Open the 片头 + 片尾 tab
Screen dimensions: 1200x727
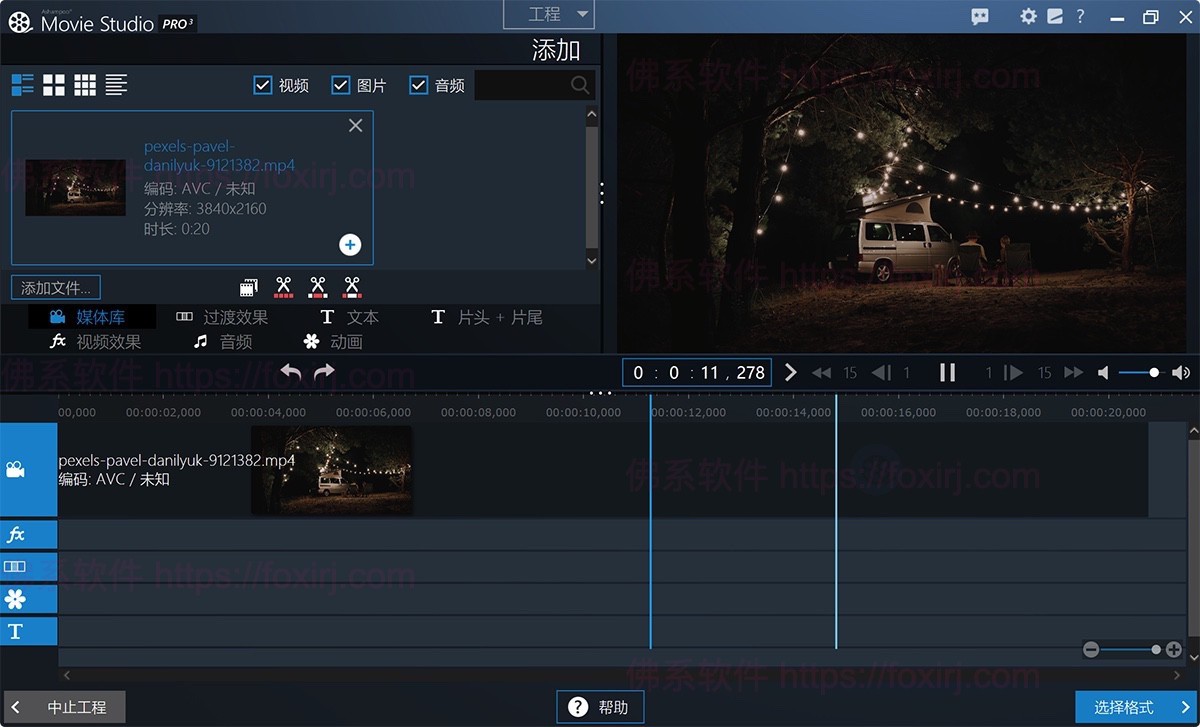(487, 317)
